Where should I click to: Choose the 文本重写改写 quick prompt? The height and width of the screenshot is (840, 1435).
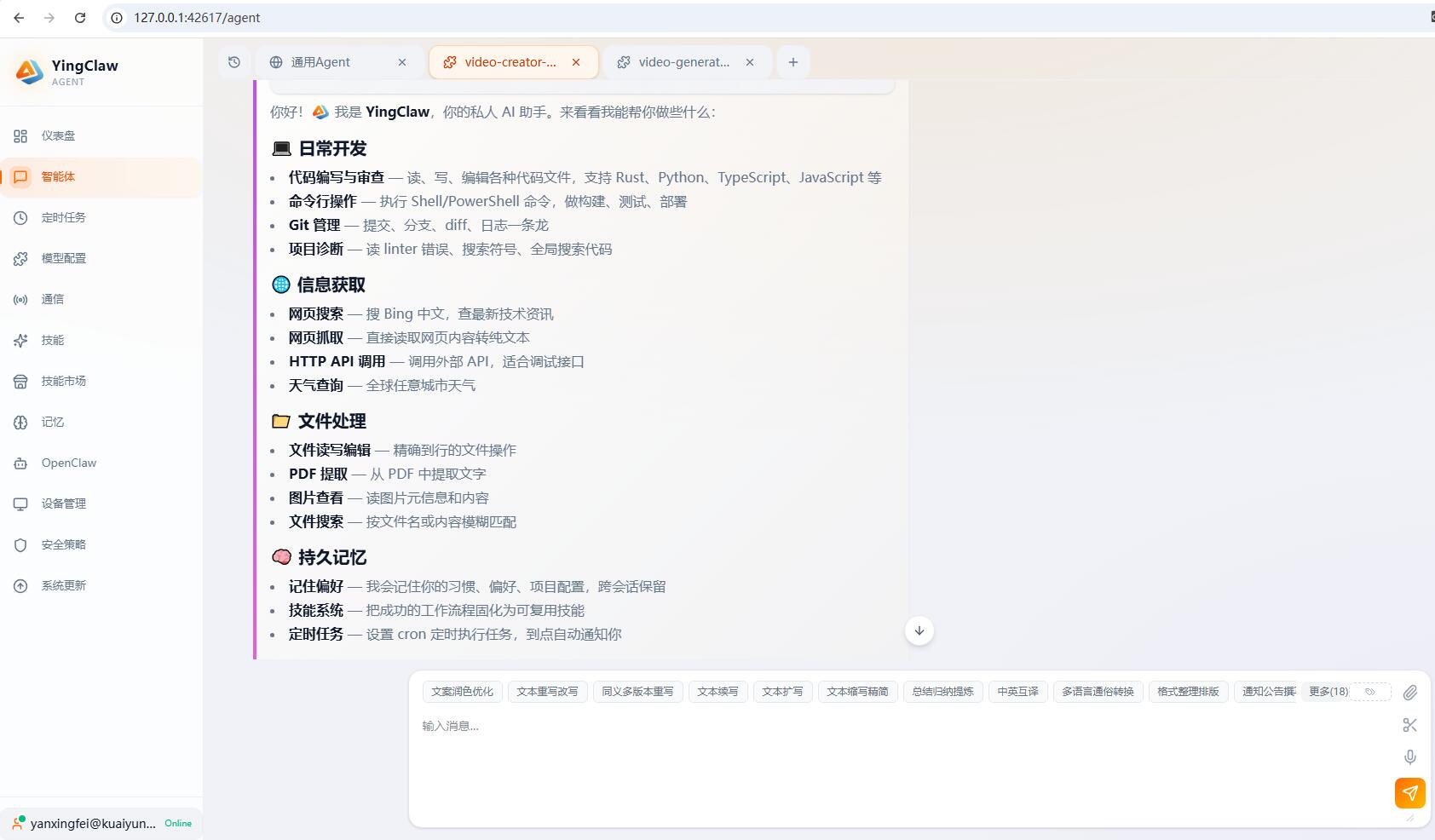(x=547, y=692)
